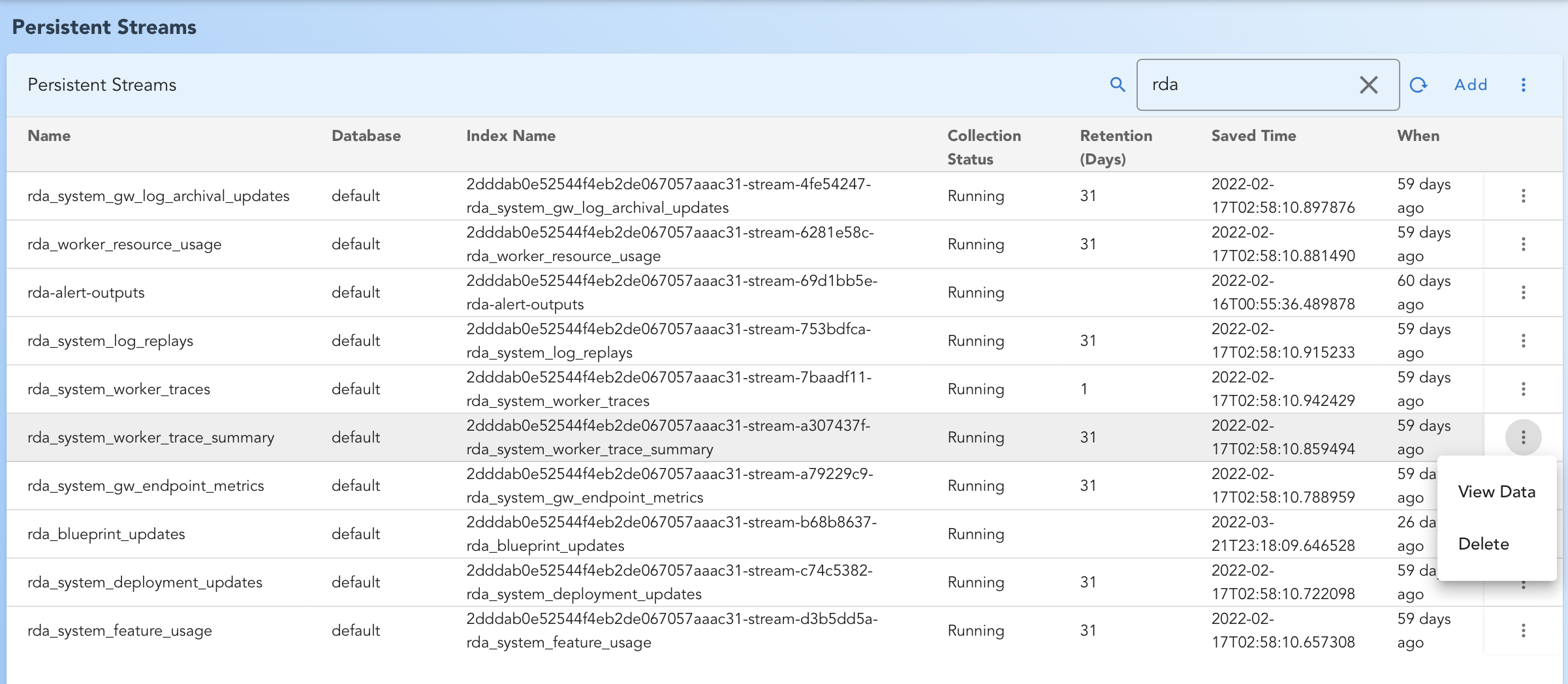Screen dimensions: 1568x684
Task: Click the Collection Status column header
Action: (x=984, y=147)
